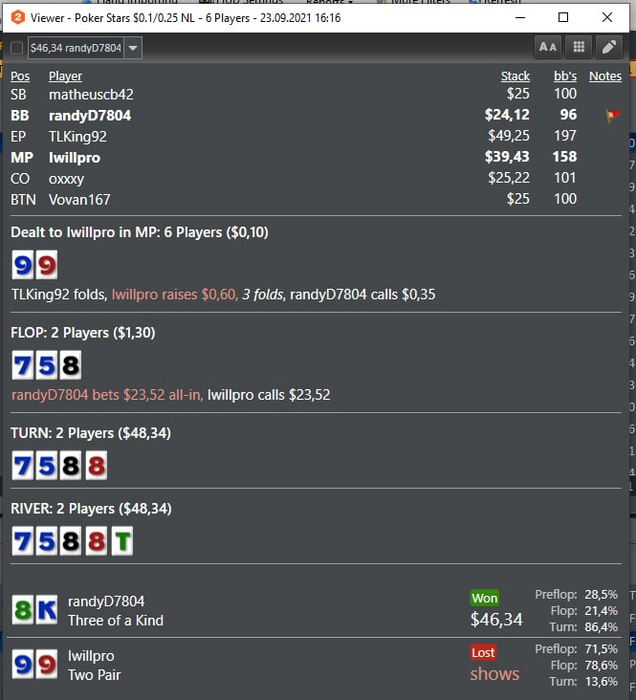Click the red 8 turn card
The height and width of the screenshot is (700, 636).
pyautogui.click(x=96, y=466)
